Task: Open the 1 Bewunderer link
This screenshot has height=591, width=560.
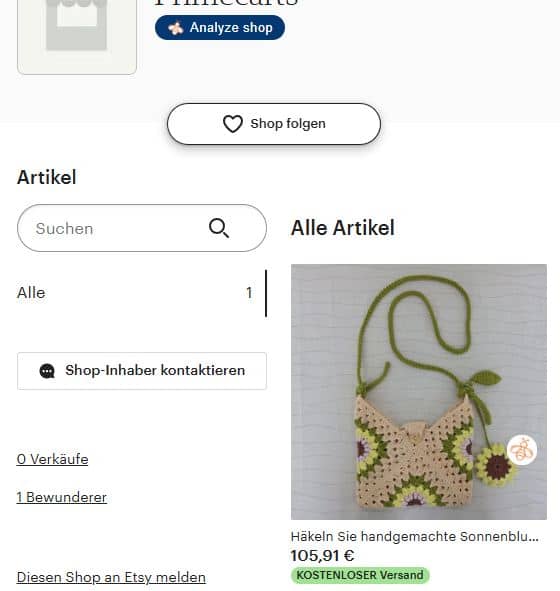Action: coord(62,497)
